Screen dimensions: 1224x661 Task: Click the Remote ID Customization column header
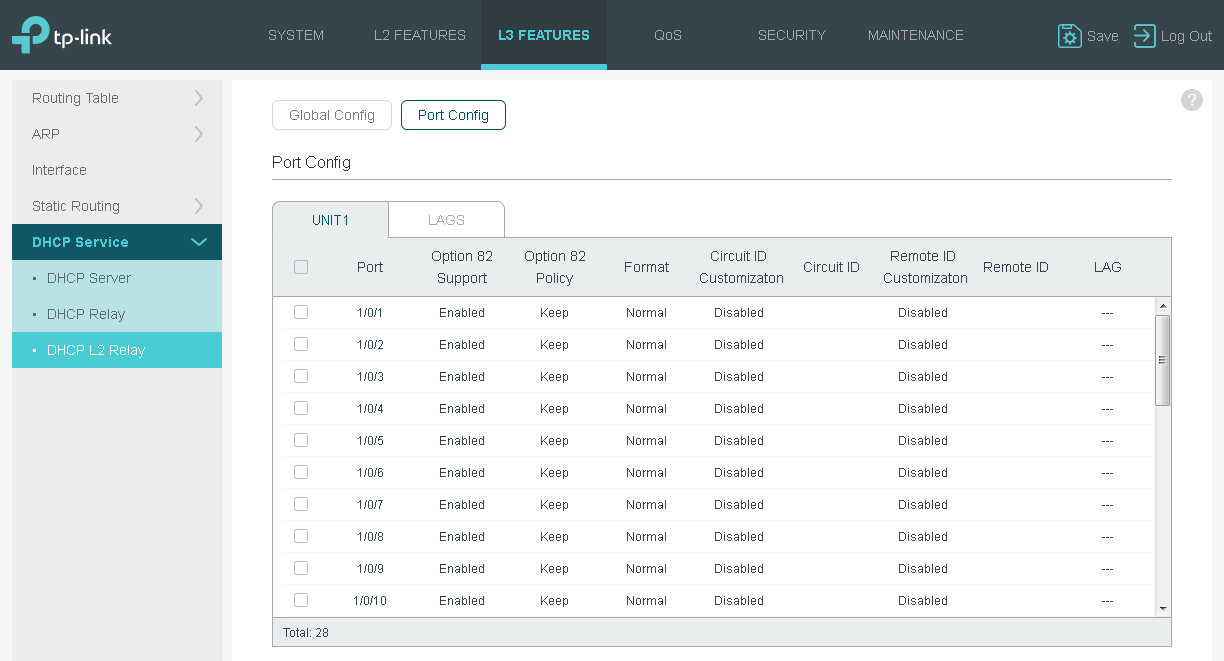(x=925, y=267)
